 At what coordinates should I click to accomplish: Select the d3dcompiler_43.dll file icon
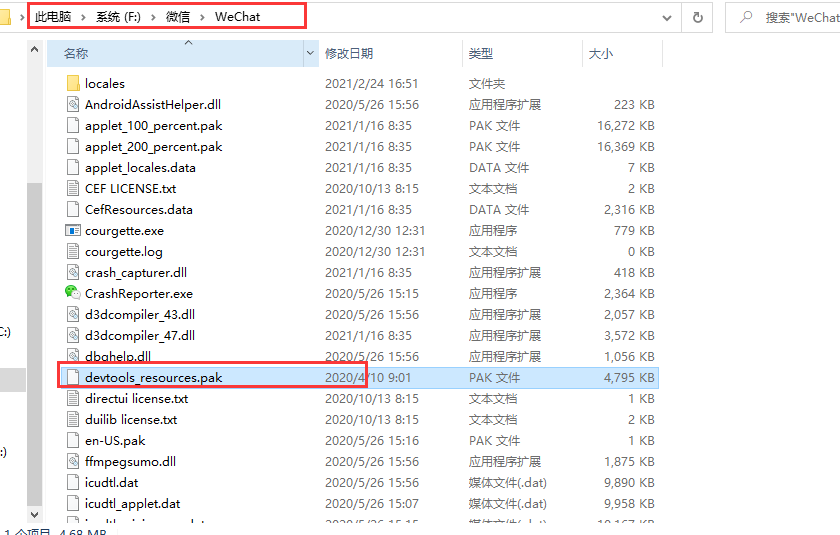pyautogui.click(x=73, y=314)
